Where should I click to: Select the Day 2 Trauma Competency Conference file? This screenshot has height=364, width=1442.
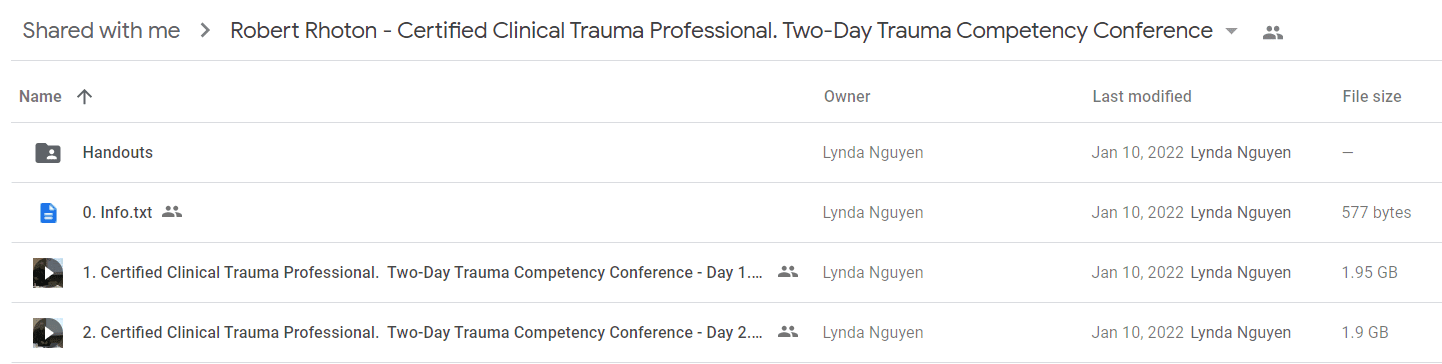pyautogui.click(x=422, y=332)
